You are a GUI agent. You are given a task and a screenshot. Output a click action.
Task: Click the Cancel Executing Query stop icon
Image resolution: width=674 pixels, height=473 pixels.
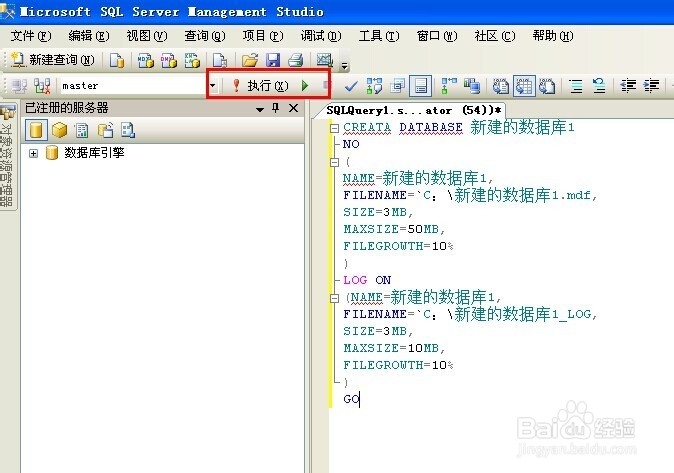pos(326,86)
